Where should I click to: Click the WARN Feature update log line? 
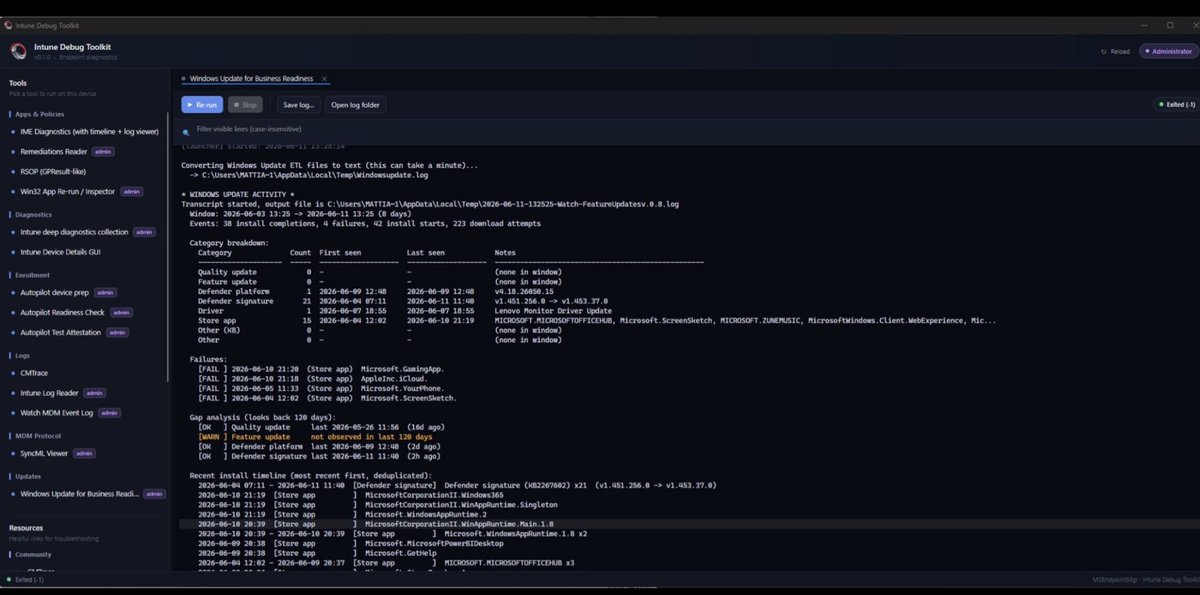point(315,437)
